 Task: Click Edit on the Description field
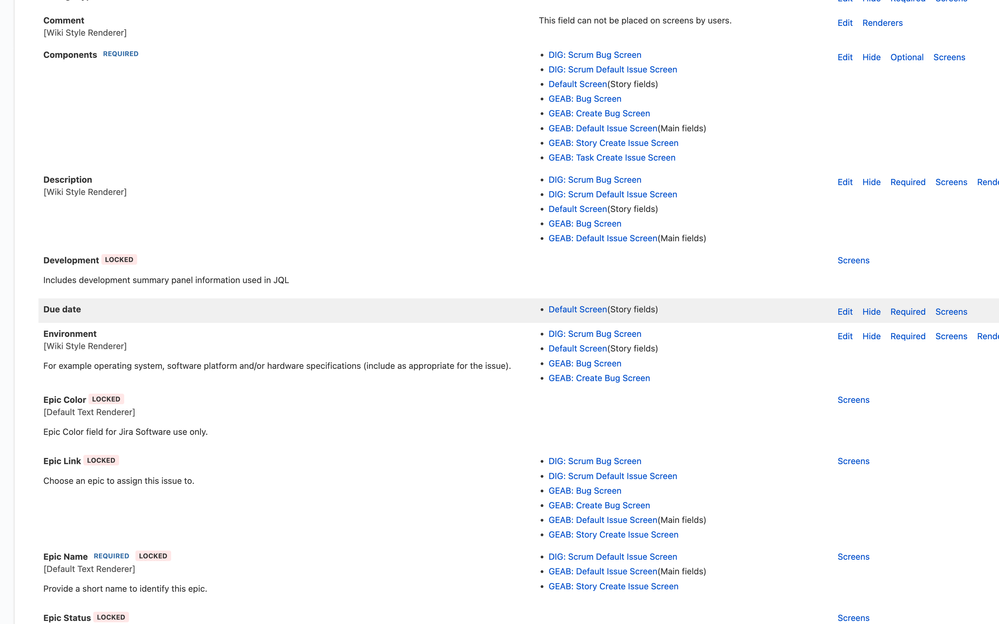[844, 182]
